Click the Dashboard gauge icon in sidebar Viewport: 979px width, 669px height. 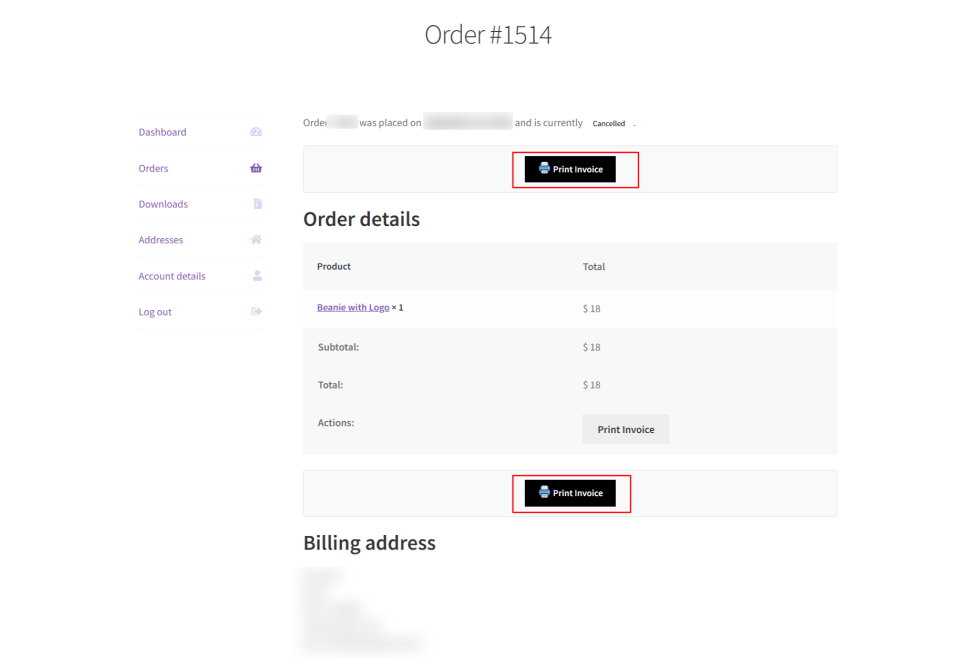256,132
